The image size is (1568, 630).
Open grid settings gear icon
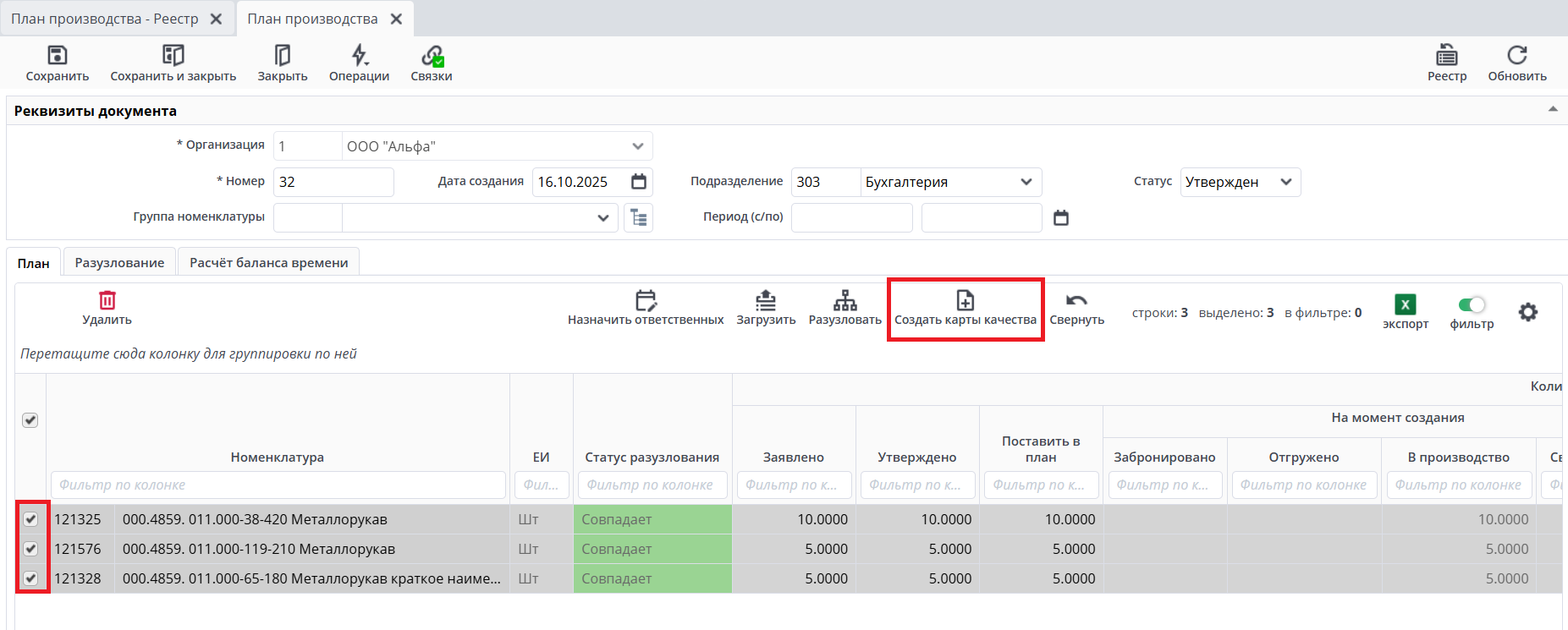point(1527,312)
